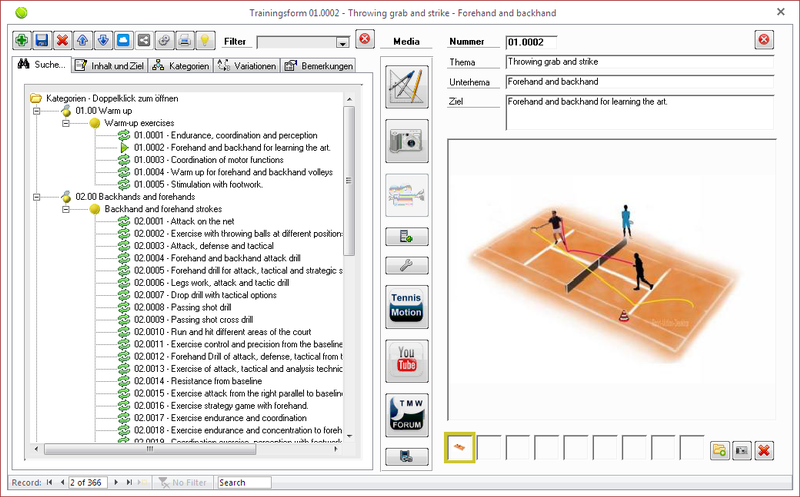The height and width of the screenshot is (497, 800).
Task: Click the light bulb hint icon
Action: [x=205, y=41]
